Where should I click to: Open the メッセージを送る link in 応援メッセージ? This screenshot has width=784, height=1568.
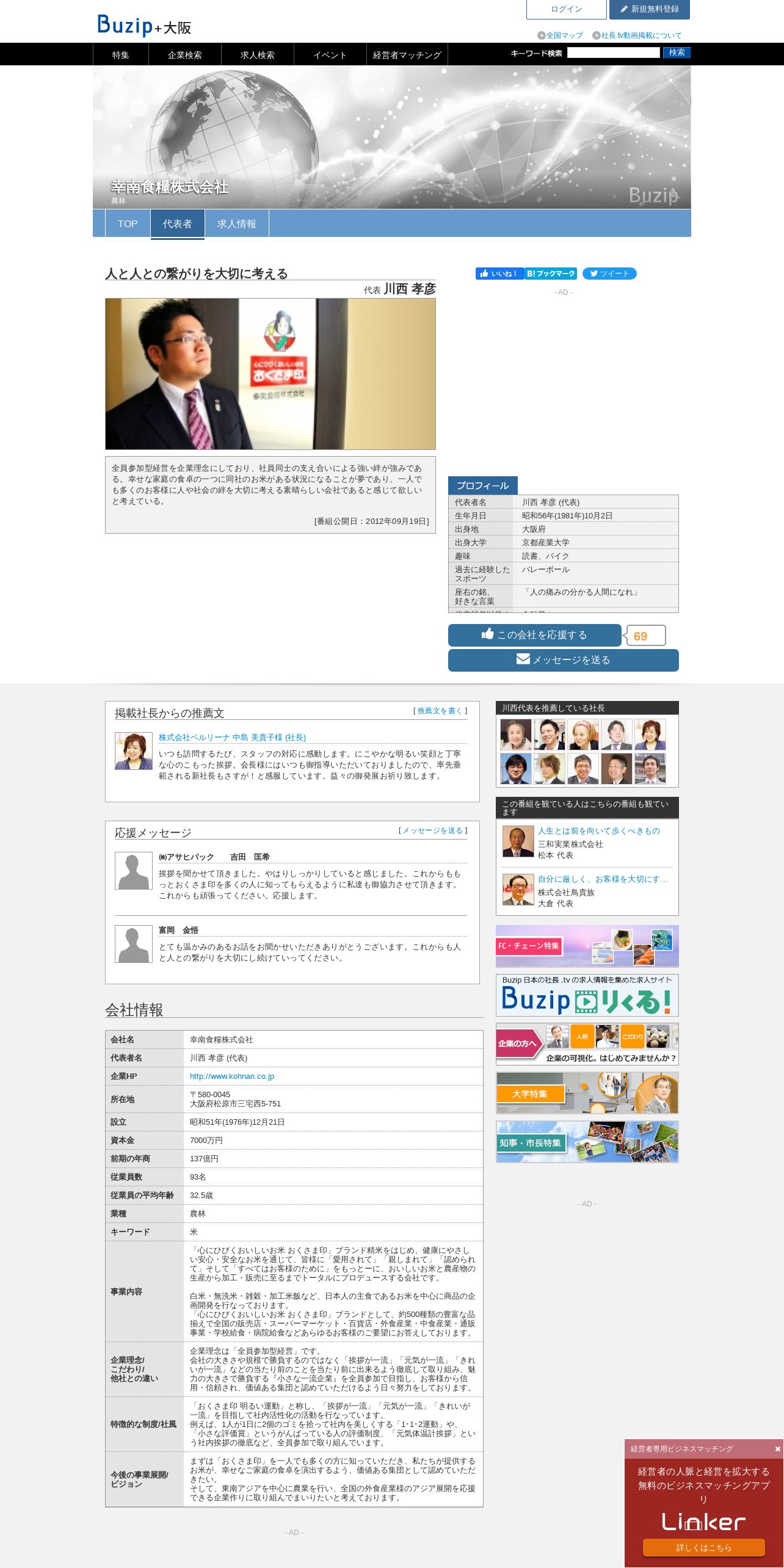432,830
